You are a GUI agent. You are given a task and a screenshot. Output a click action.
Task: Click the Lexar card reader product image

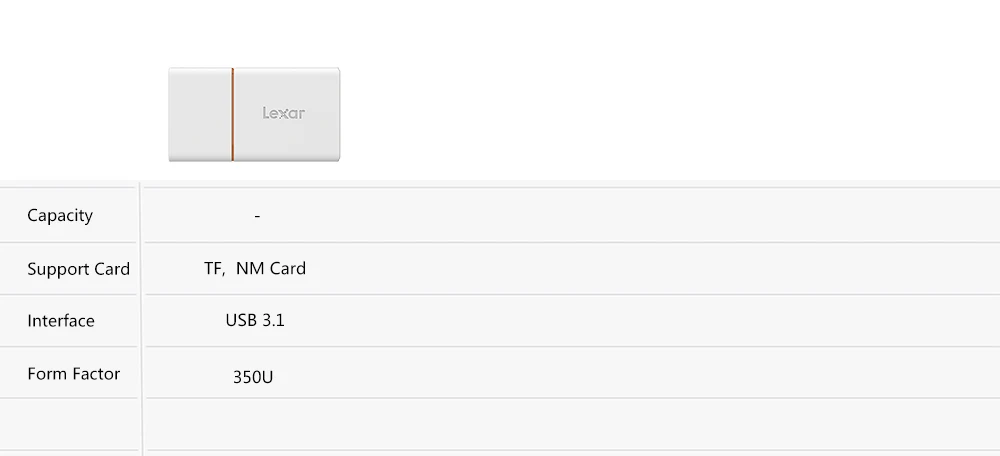tap(254, 114)
